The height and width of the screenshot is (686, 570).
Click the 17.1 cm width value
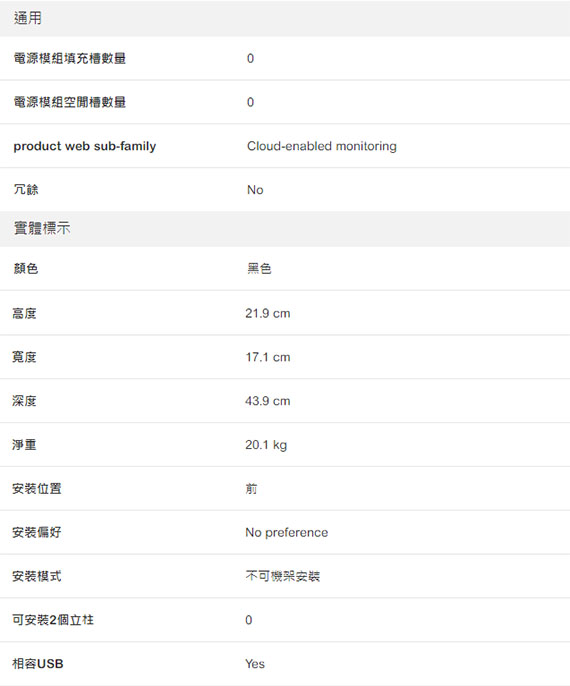tap(268, 357)
